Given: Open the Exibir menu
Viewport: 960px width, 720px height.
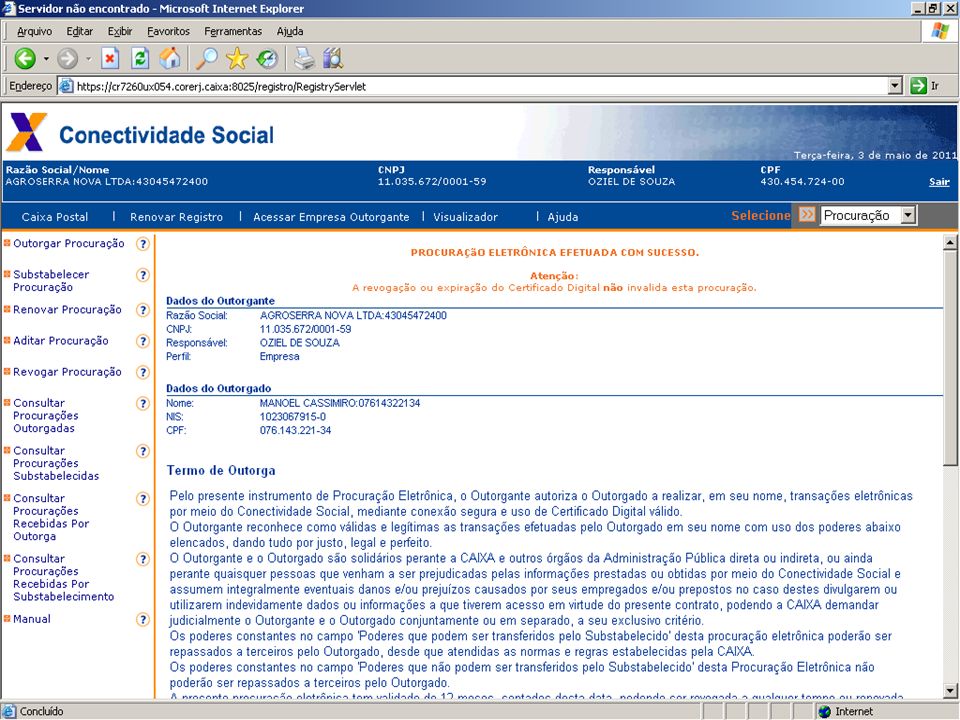Looking at the screenshot, I should pyautogui.click(x=120, y=31).
